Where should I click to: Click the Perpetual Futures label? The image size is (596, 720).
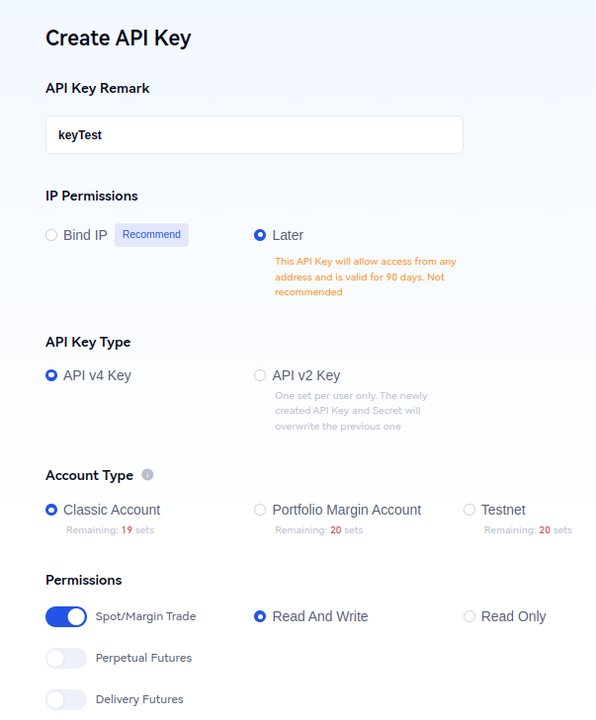tap(144, 658)
